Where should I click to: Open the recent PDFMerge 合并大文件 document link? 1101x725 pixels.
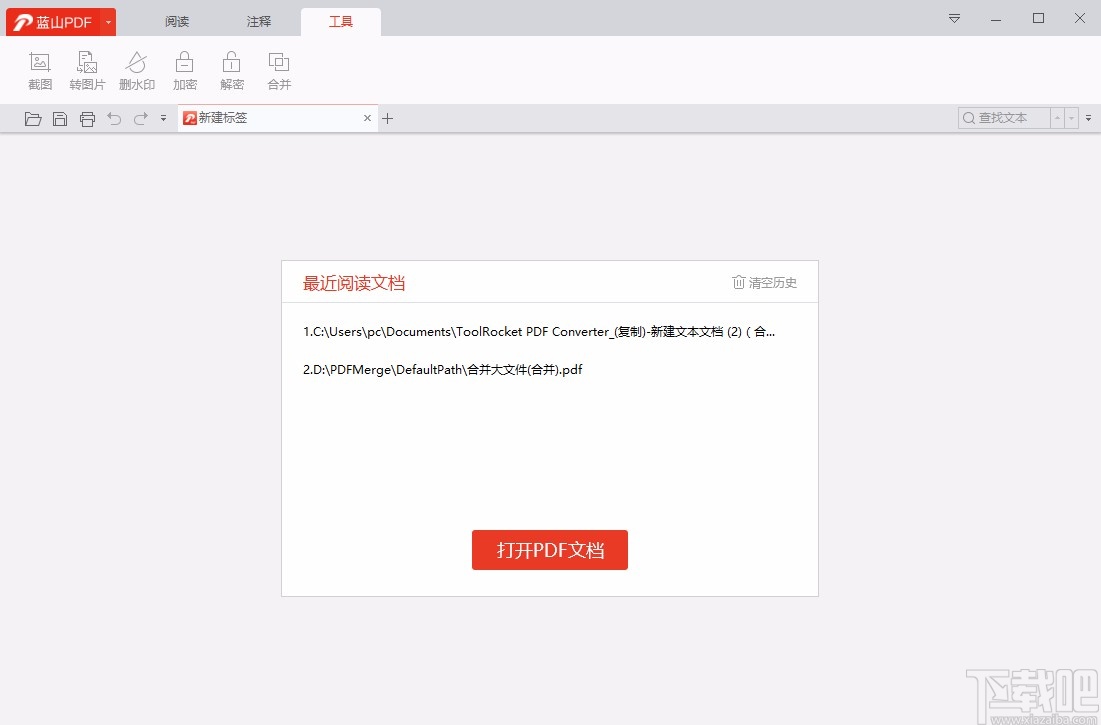442,369
